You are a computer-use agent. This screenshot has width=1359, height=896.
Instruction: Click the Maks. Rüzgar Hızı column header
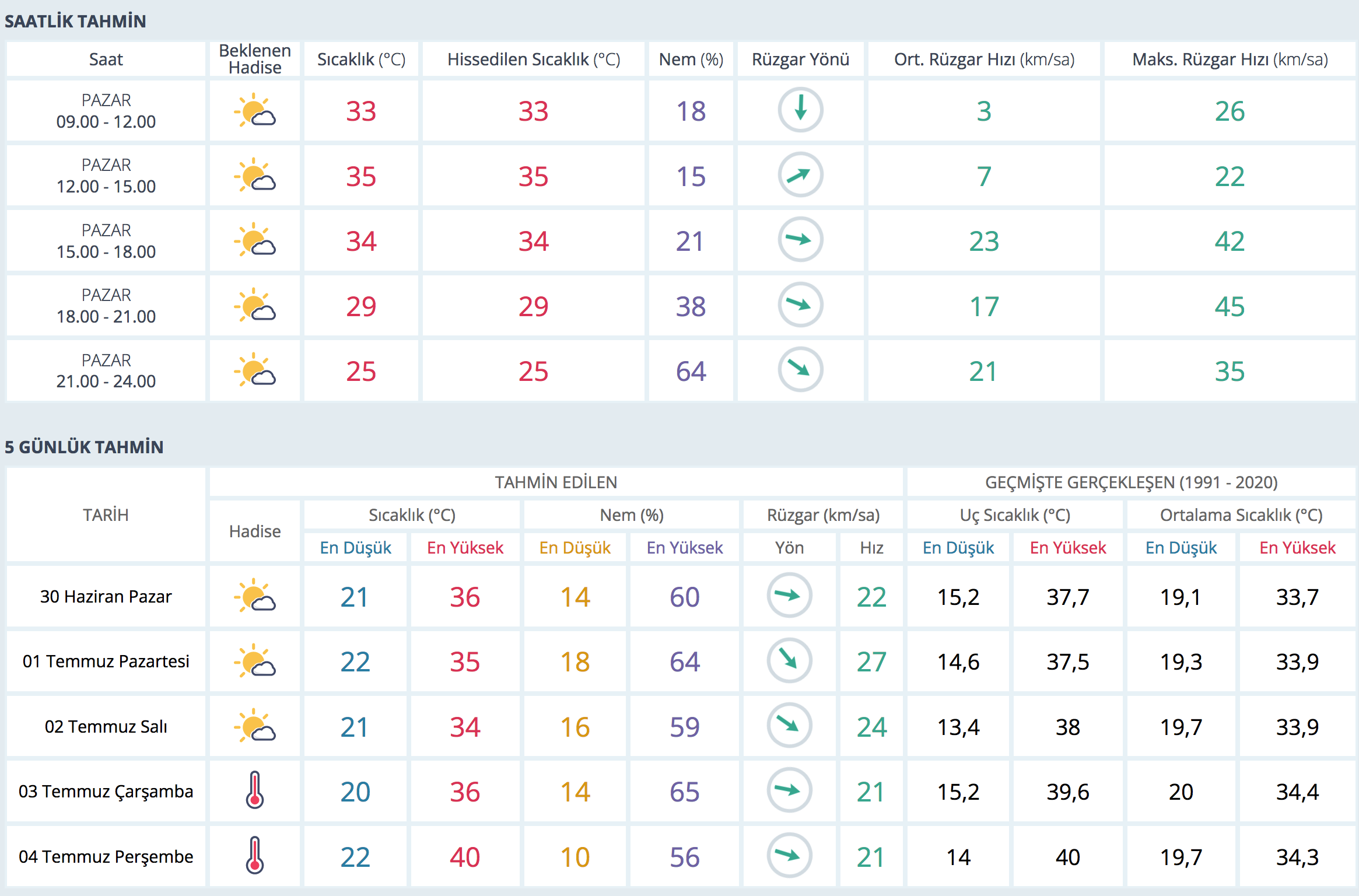1230,60
